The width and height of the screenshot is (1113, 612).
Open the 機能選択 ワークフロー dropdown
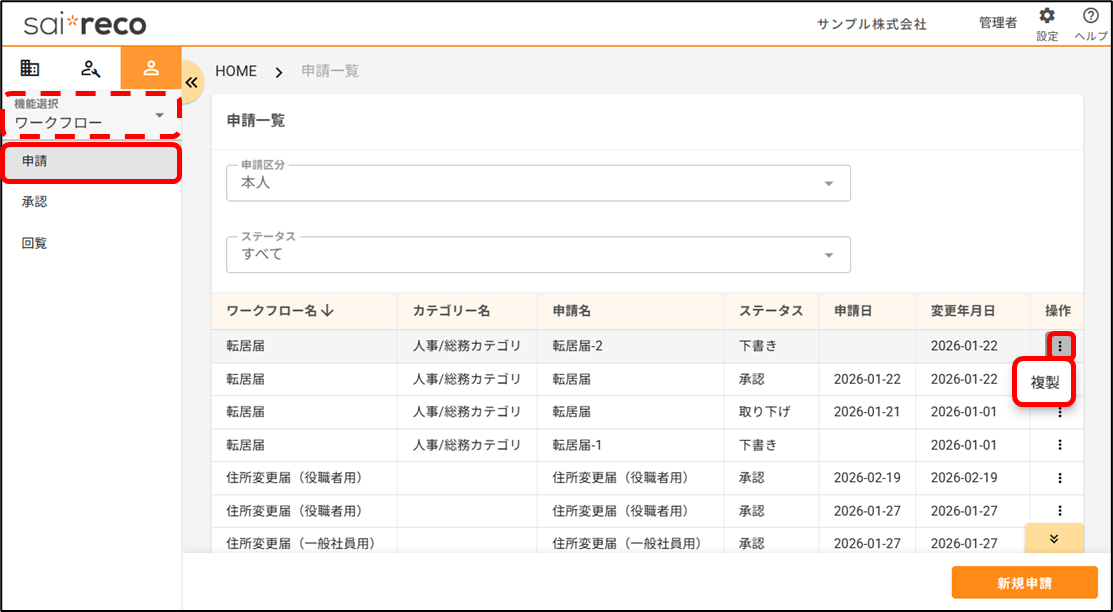pyautogui.click(x=90, y=116)
